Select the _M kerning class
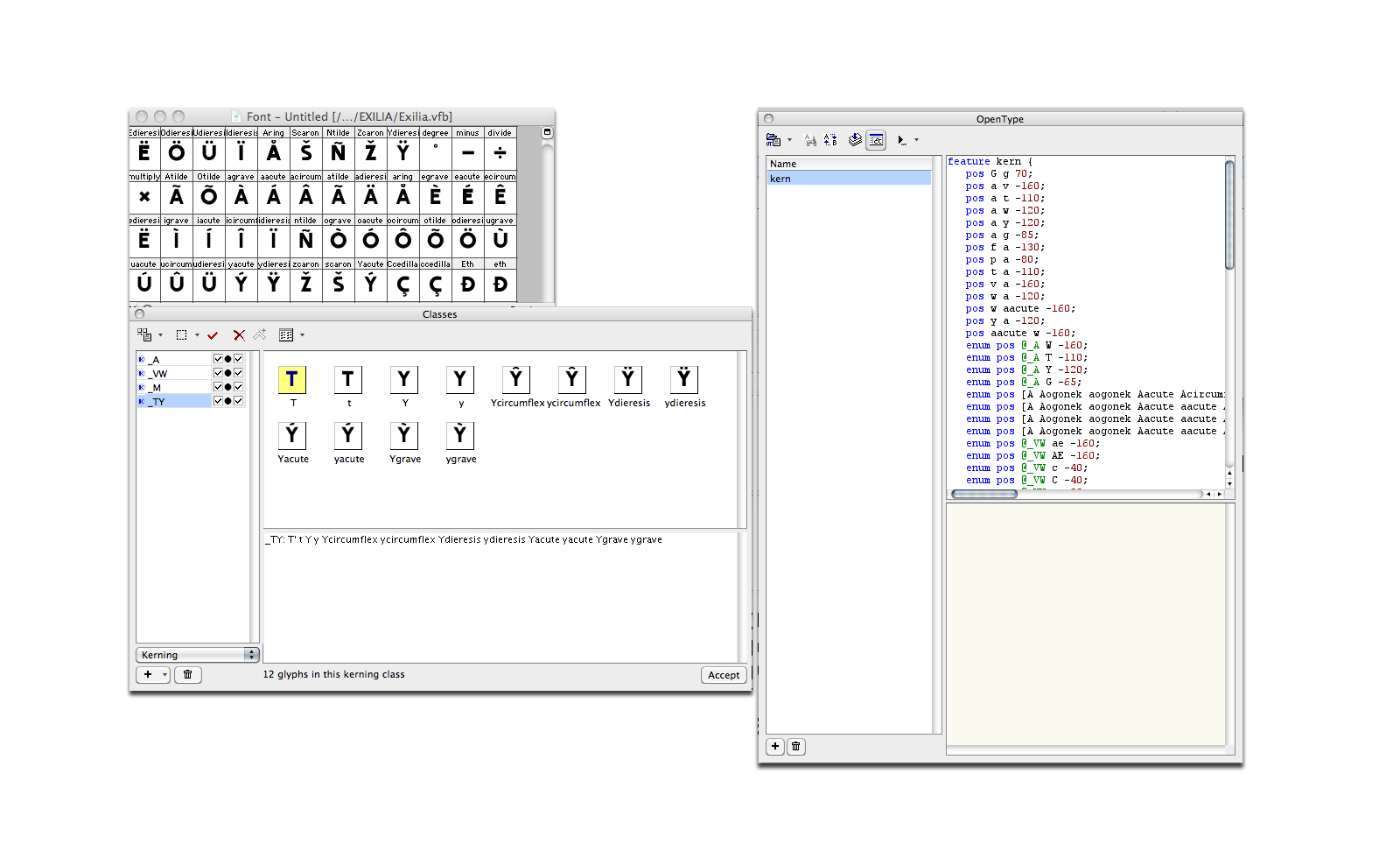The image size is (1400, 844). pyautogui.click(x=174, y=387)
